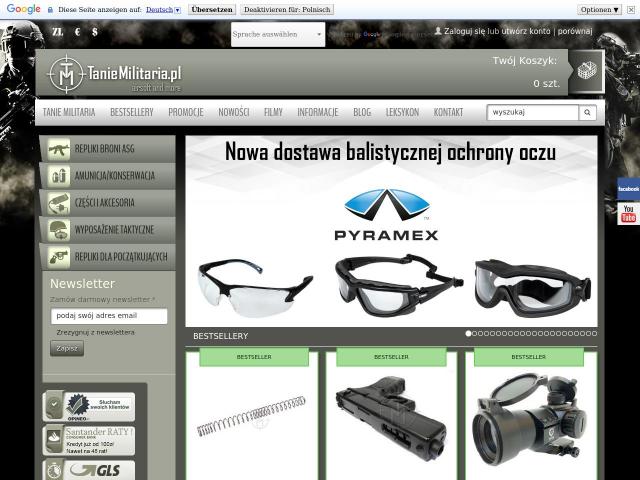The image size is (640, 480).
Task: Open the shopping cart basket icon
Action: [587, 71]
